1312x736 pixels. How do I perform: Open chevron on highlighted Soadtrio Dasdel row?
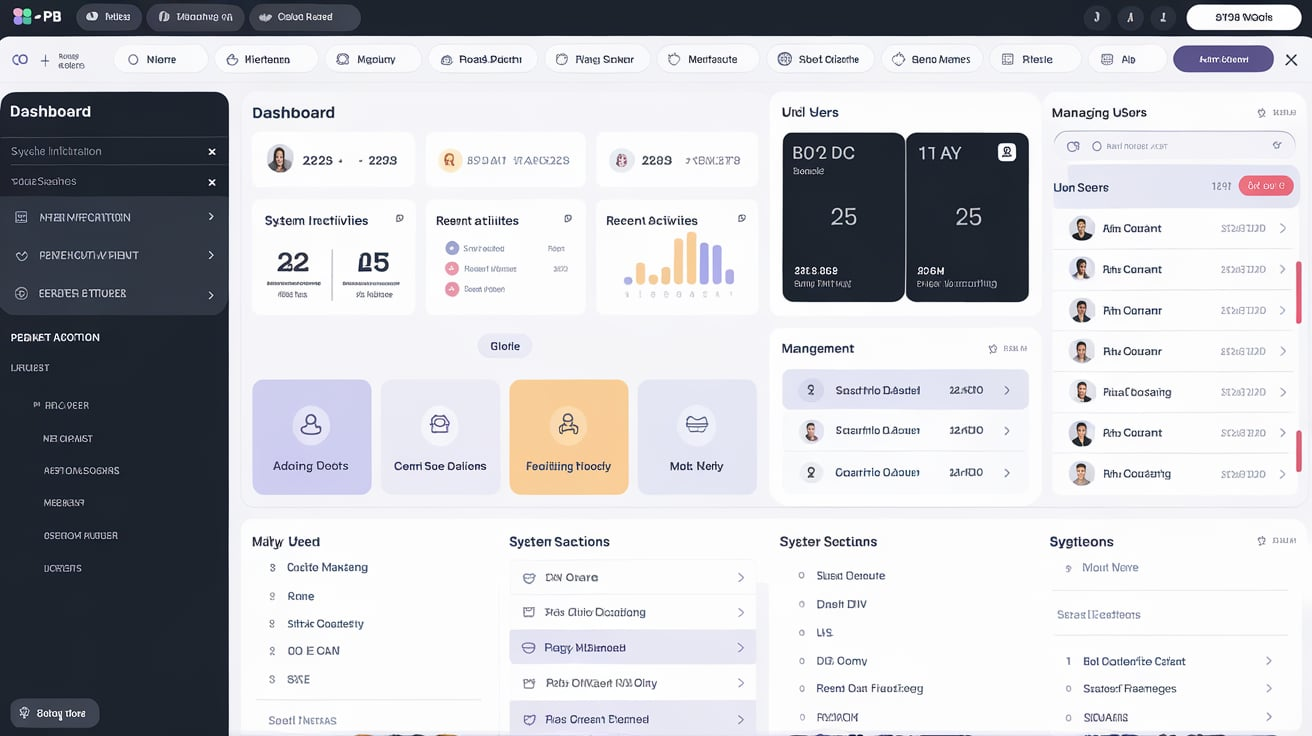tap(1007, 390)
